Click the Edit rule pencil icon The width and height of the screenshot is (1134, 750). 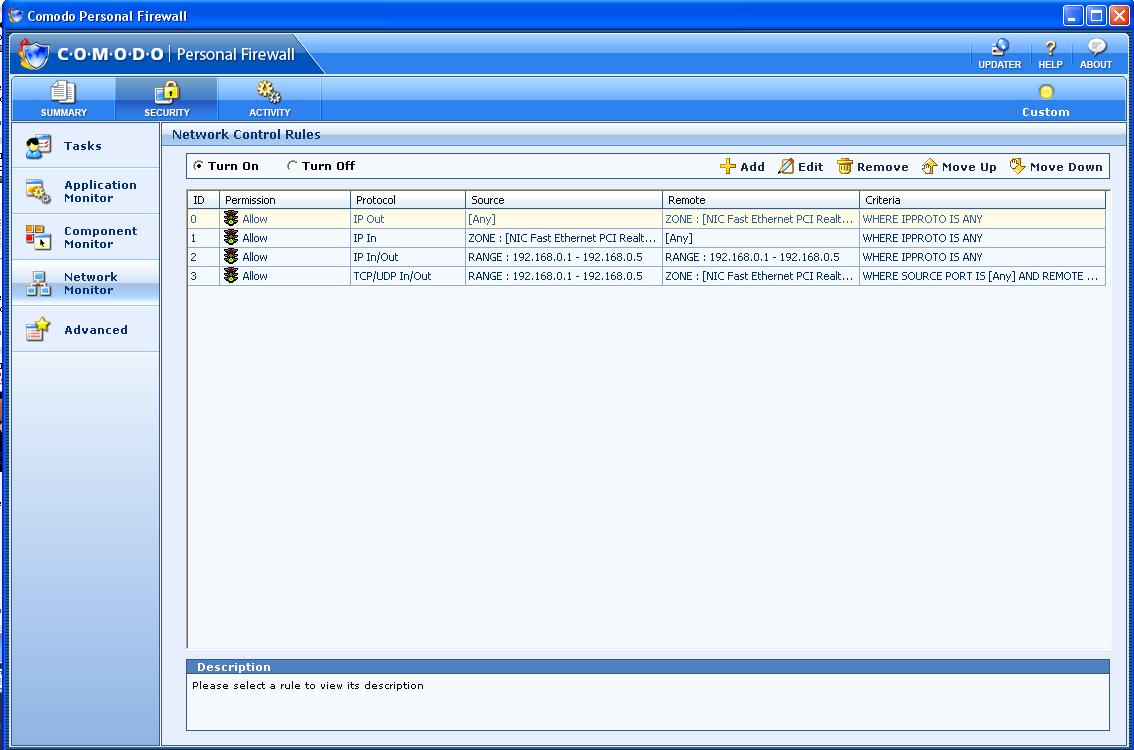[785, 166]
